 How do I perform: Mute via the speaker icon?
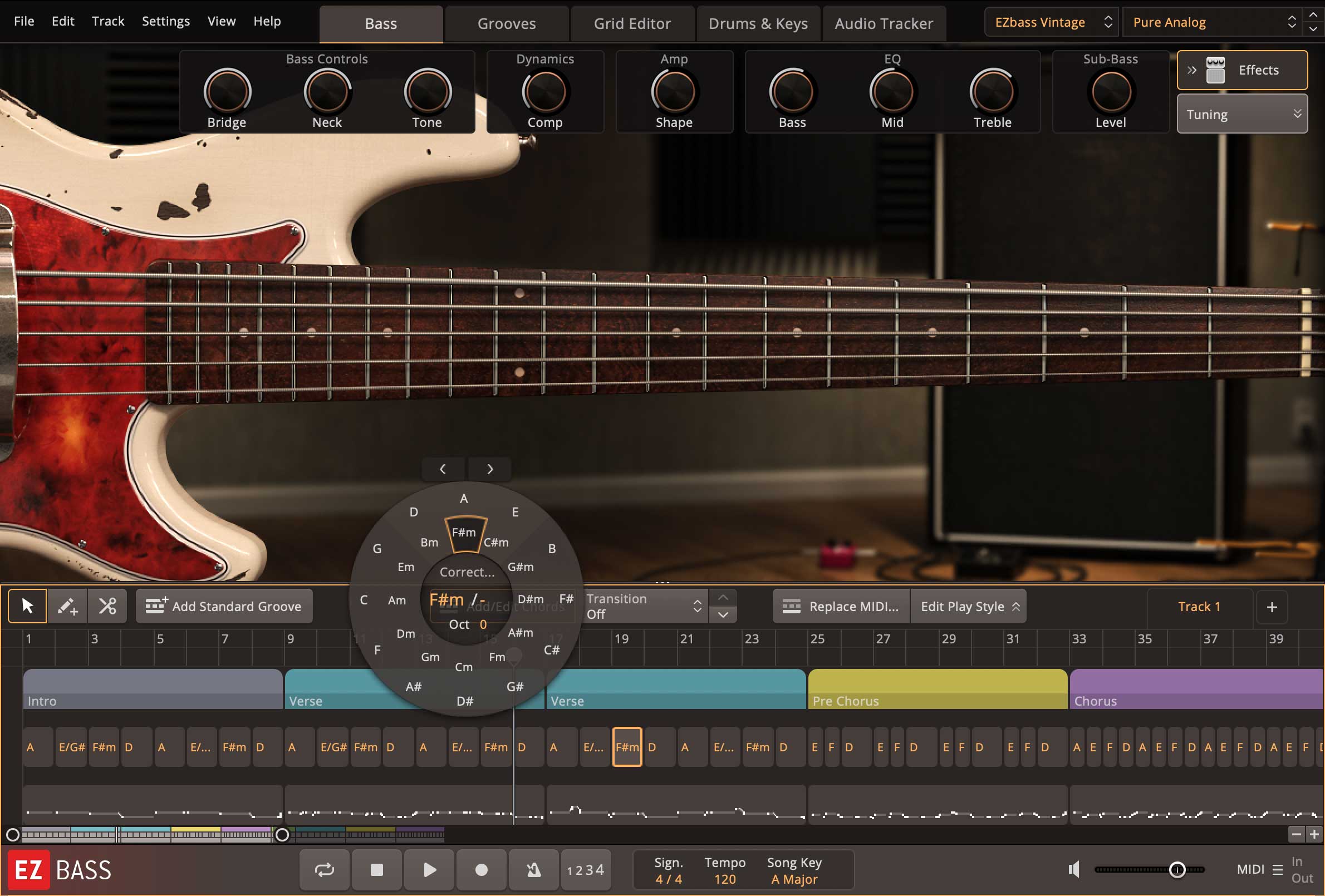1074,869
